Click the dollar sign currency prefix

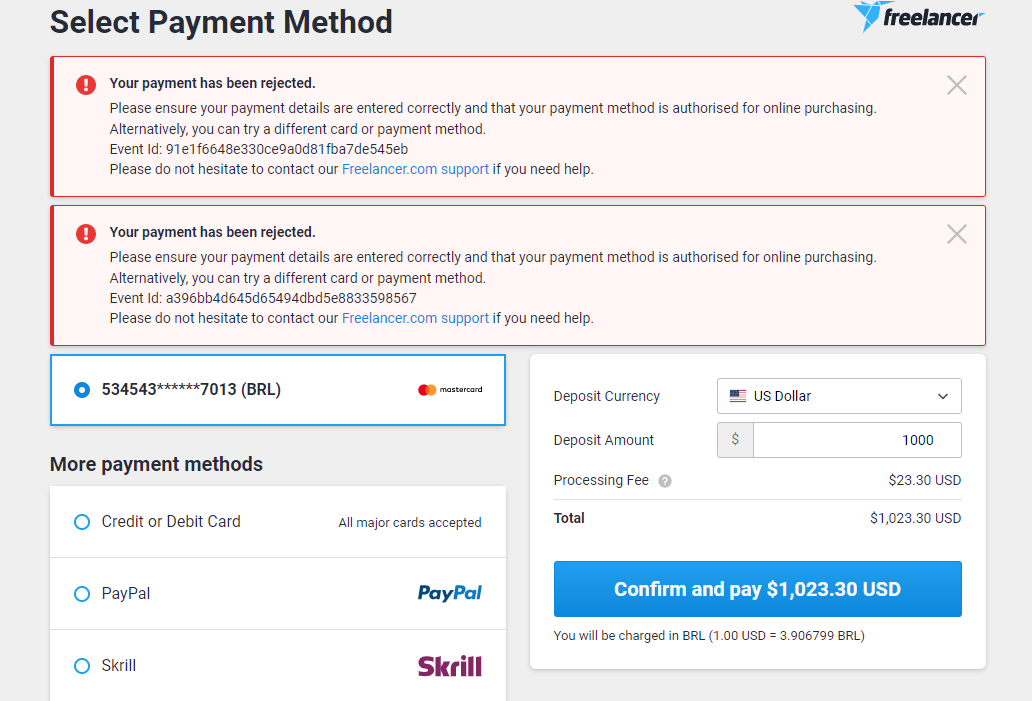(735, 440)
